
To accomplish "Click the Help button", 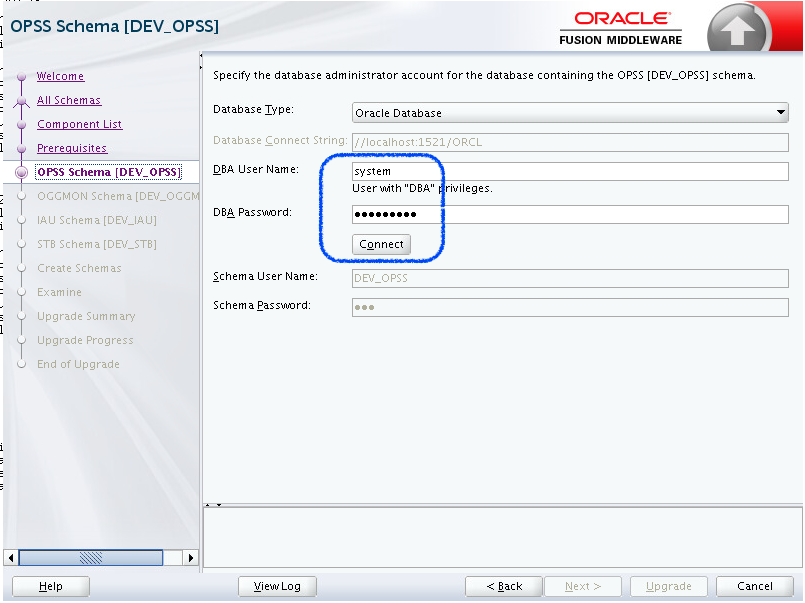I will 50,586.
